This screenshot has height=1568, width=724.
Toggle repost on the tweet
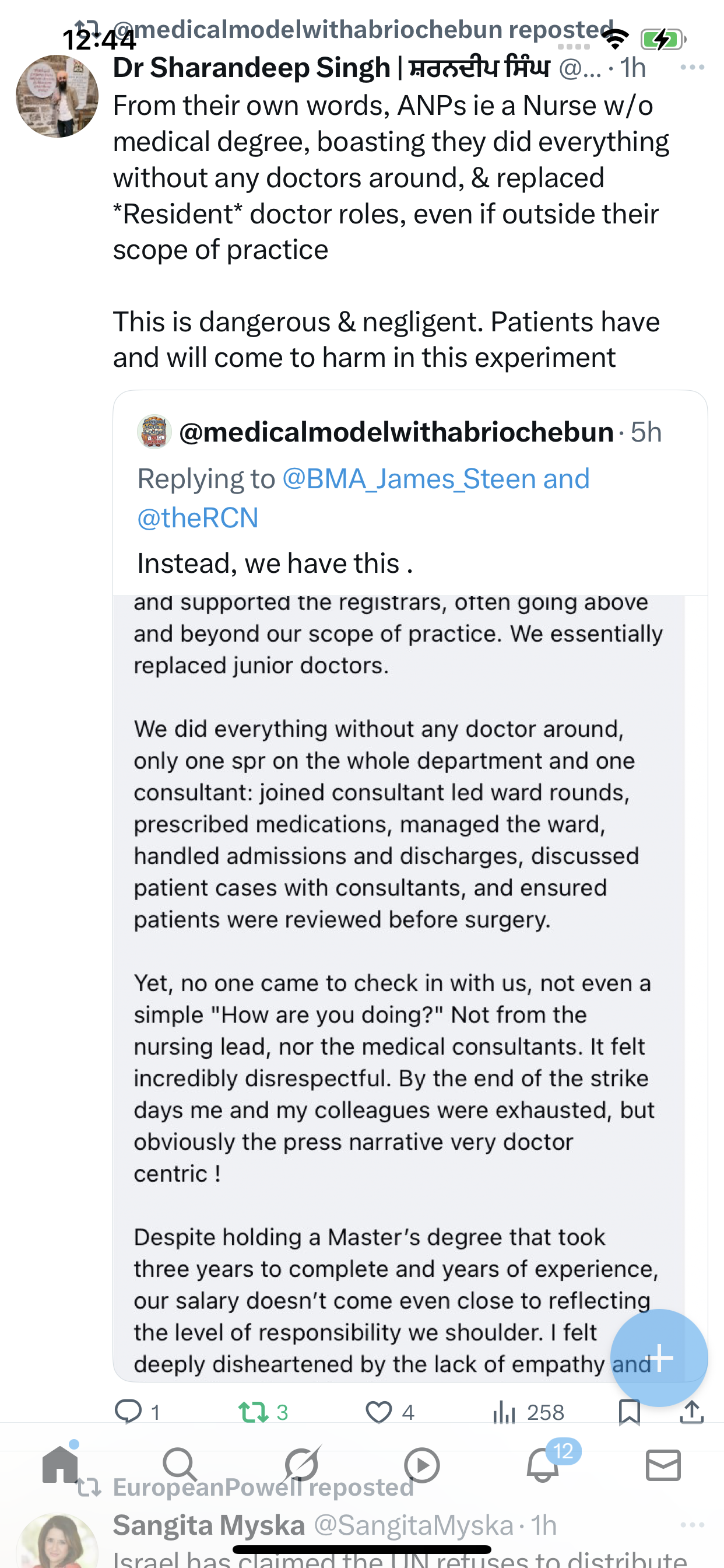click(x=253, y=1412)
